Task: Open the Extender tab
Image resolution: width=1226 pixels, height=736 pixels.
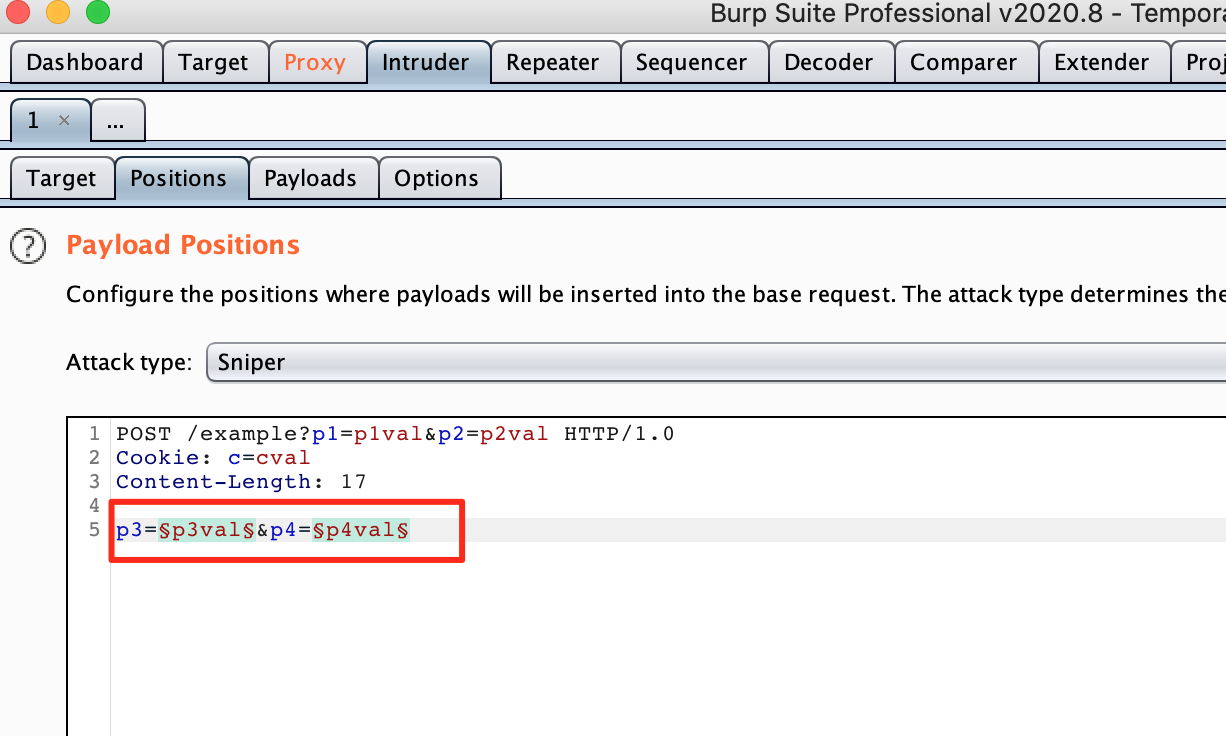Action: tap(1102, 62)
